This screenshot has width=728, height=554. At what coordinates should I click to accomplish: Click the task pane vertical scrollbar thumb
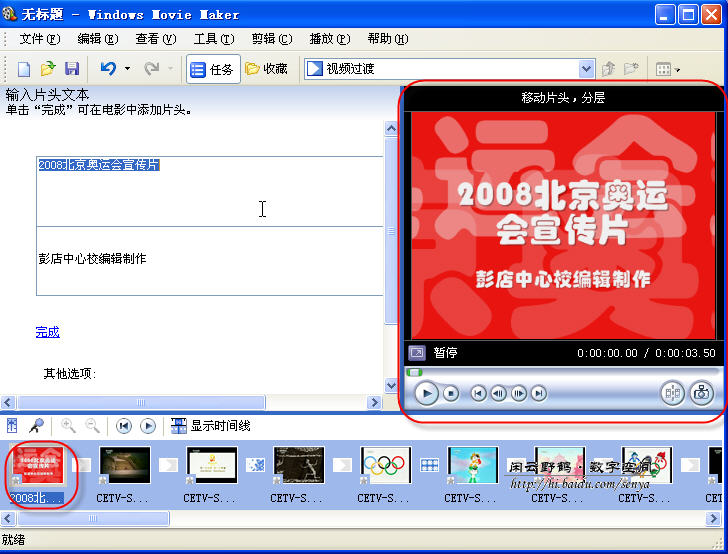tap(391, 231)
